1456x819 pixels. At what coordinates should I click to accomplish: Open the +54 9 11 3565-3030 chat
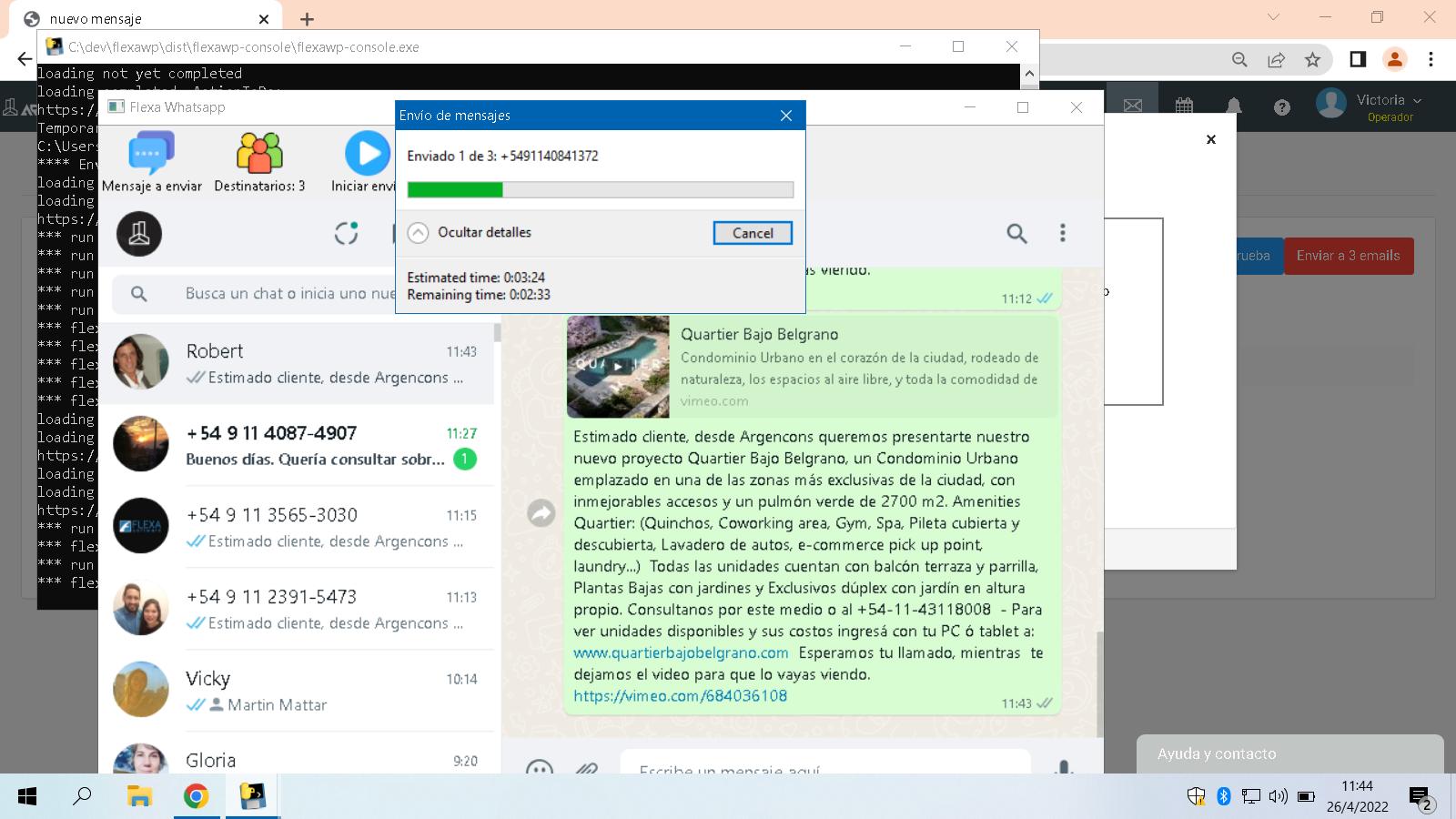(297, 527)
